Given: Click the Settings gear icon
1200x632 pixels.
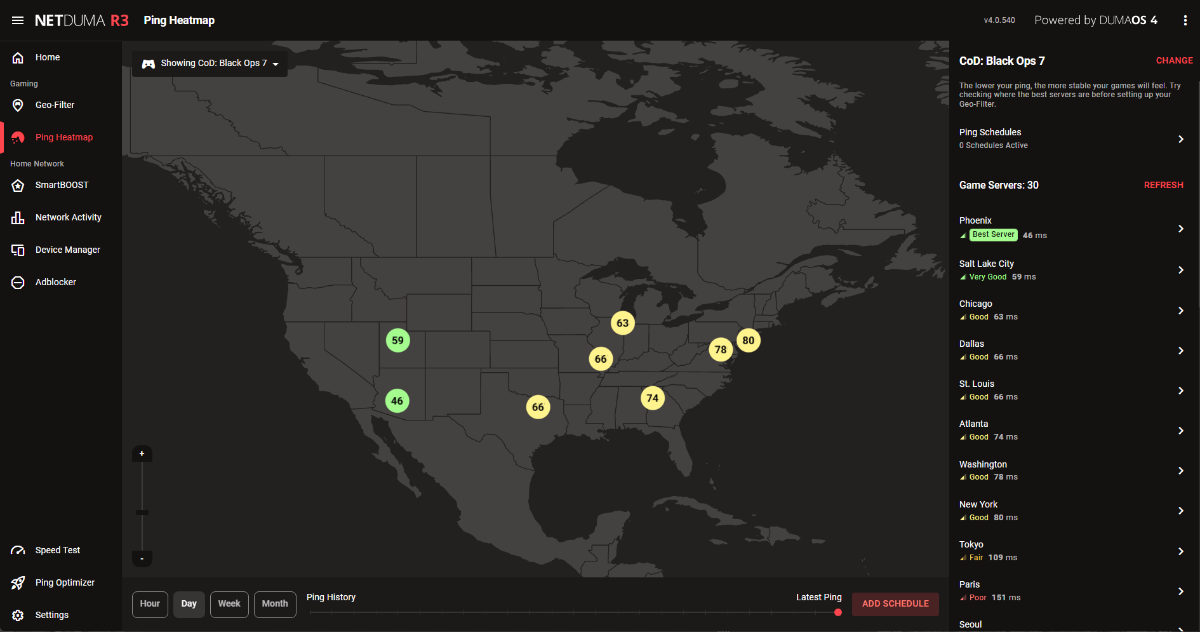Looking at the screenshot, I should point(17,615).
